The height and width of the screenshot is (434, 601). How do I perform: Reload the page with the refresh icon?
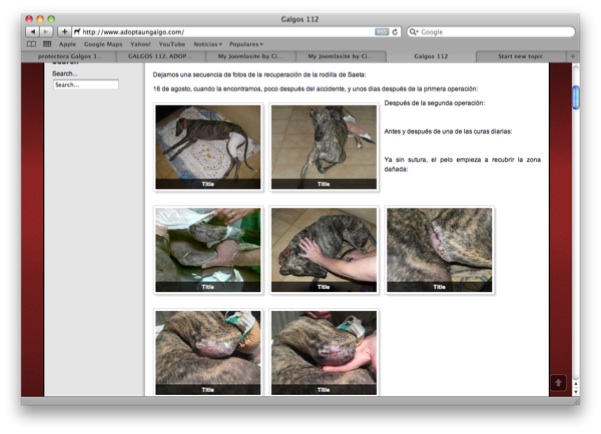395,32
